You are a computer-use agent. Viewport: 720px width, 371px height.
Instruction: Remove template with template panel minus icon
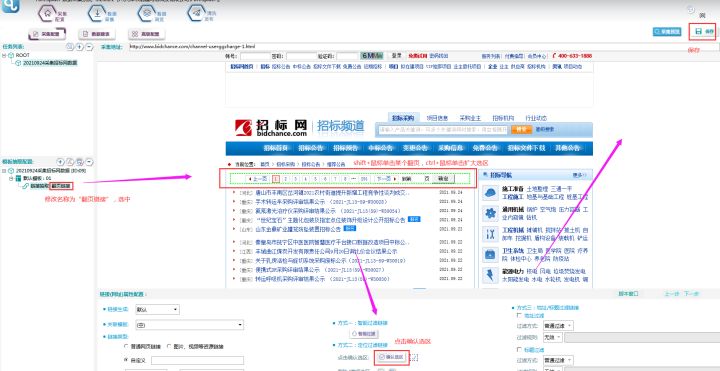click(x=89, y=162)
